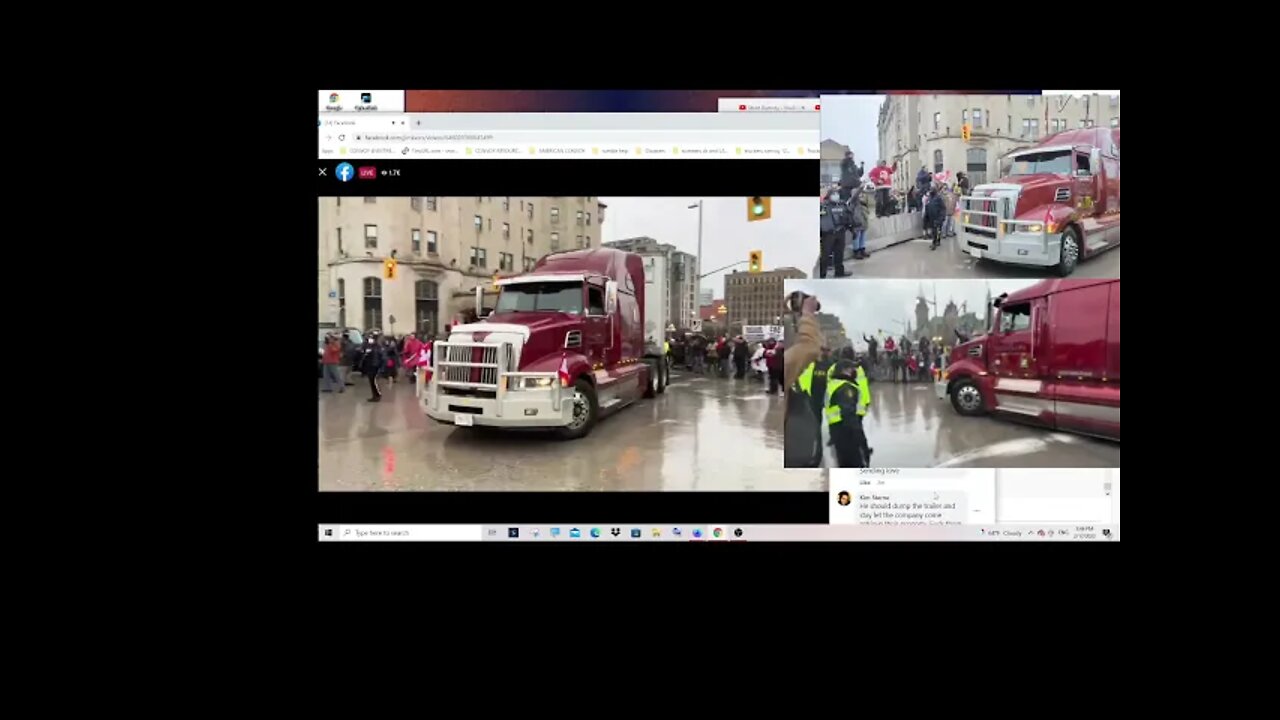This screenshot has width=1280, height=720.
Task: Open the commenter's name link
Action: 874,497
